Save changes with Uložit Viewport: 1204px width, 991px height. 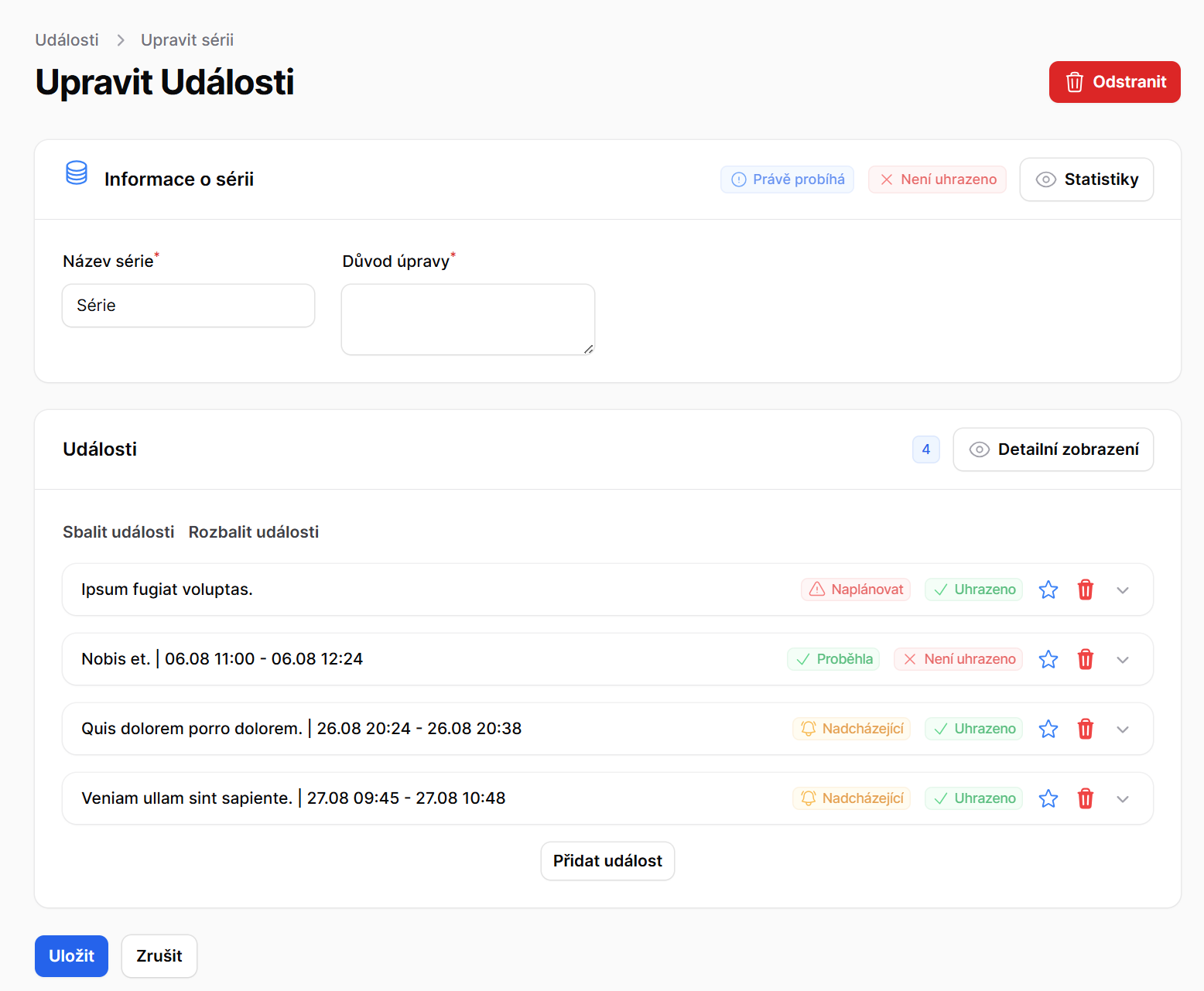click(71, 956)
